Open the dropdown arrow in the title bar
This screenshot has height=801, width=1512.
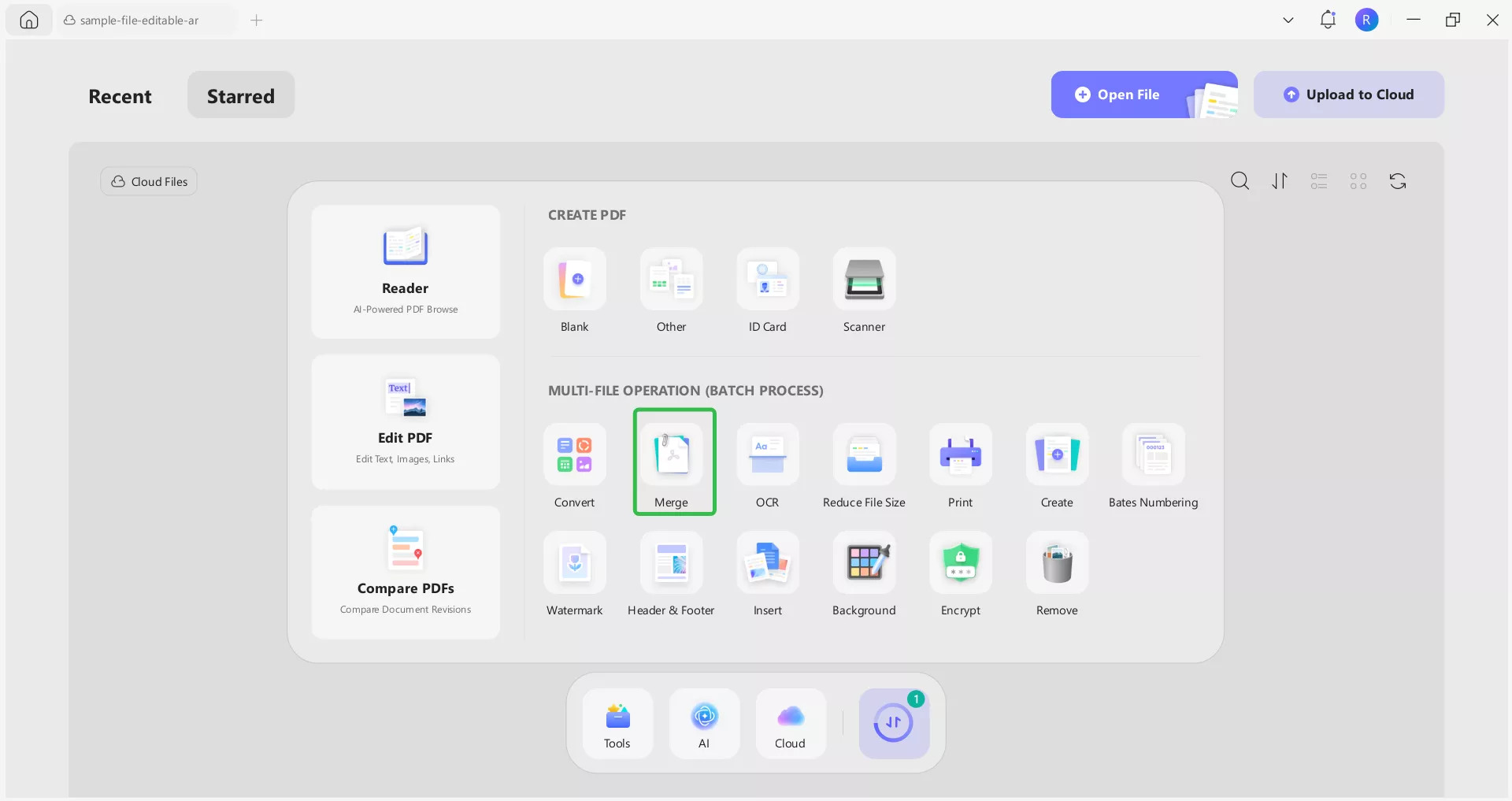point(1288,20)
